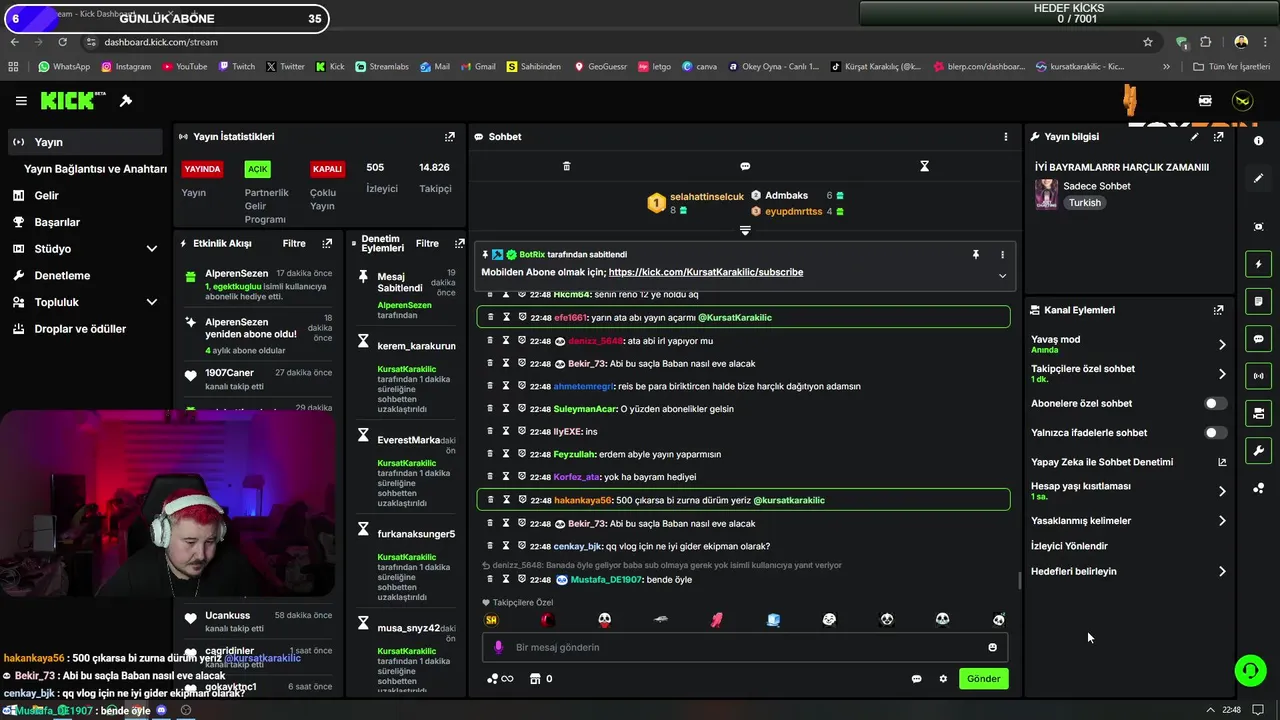
Task: Open chat settings gear icon
Action: (943, 679)
